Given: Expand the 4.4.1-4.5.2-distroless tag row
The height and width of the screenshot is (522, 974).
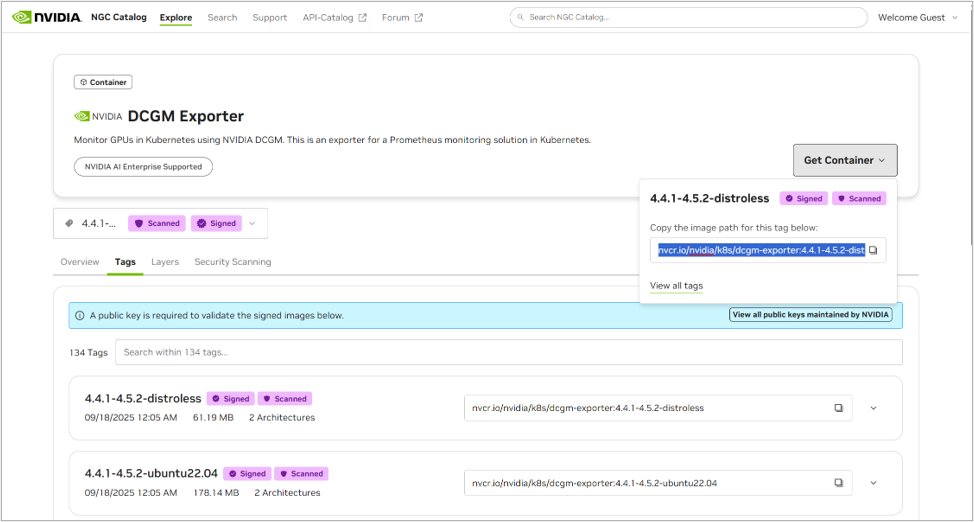Looking at the screenshot, I should point(873,408).
